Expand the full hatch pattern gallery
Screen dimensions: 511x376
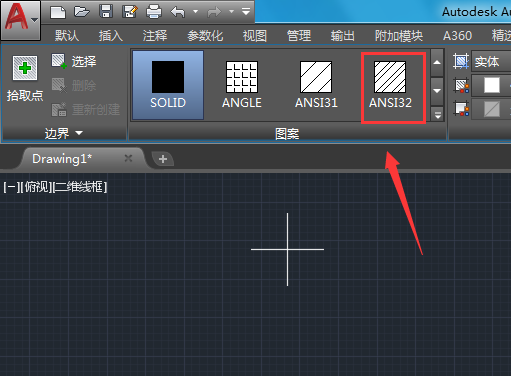click(x=437, y=114)
